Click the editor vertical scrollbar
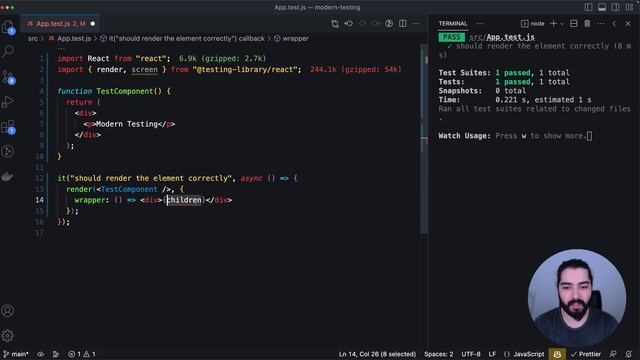 424,139
